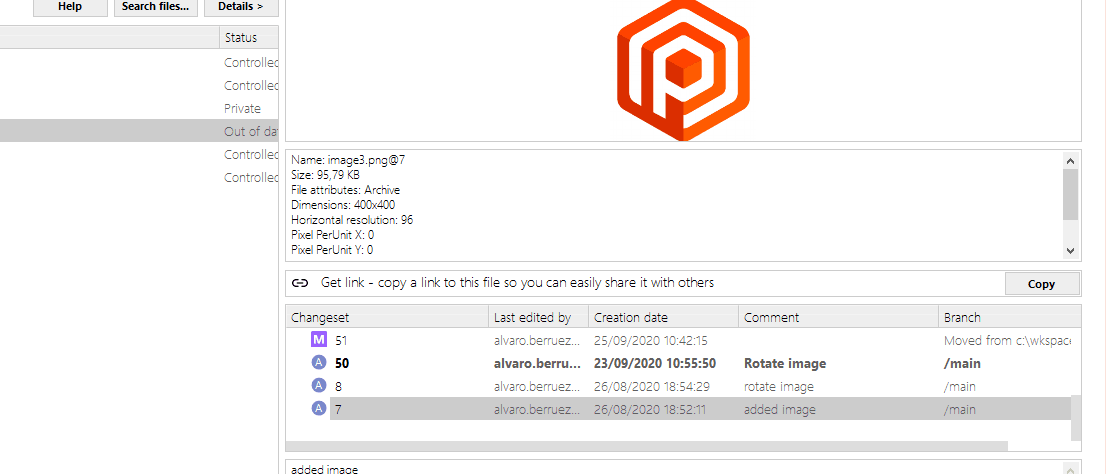Click the history list vertical scrollbar
Viewport: 1106px width, 474px height.
click(x=1075, y=417)
